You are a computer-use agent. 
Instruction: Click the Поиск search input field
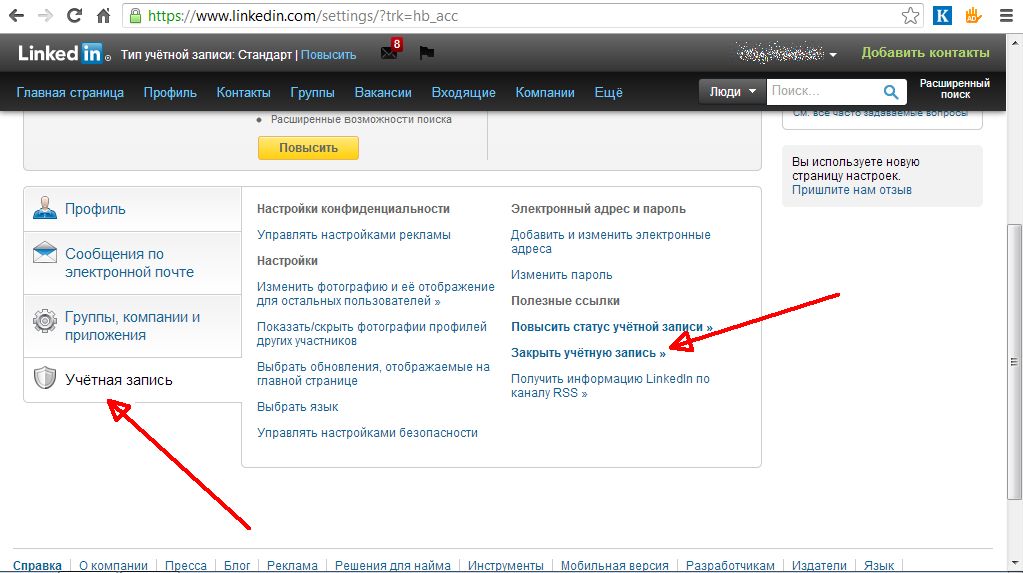823,91
